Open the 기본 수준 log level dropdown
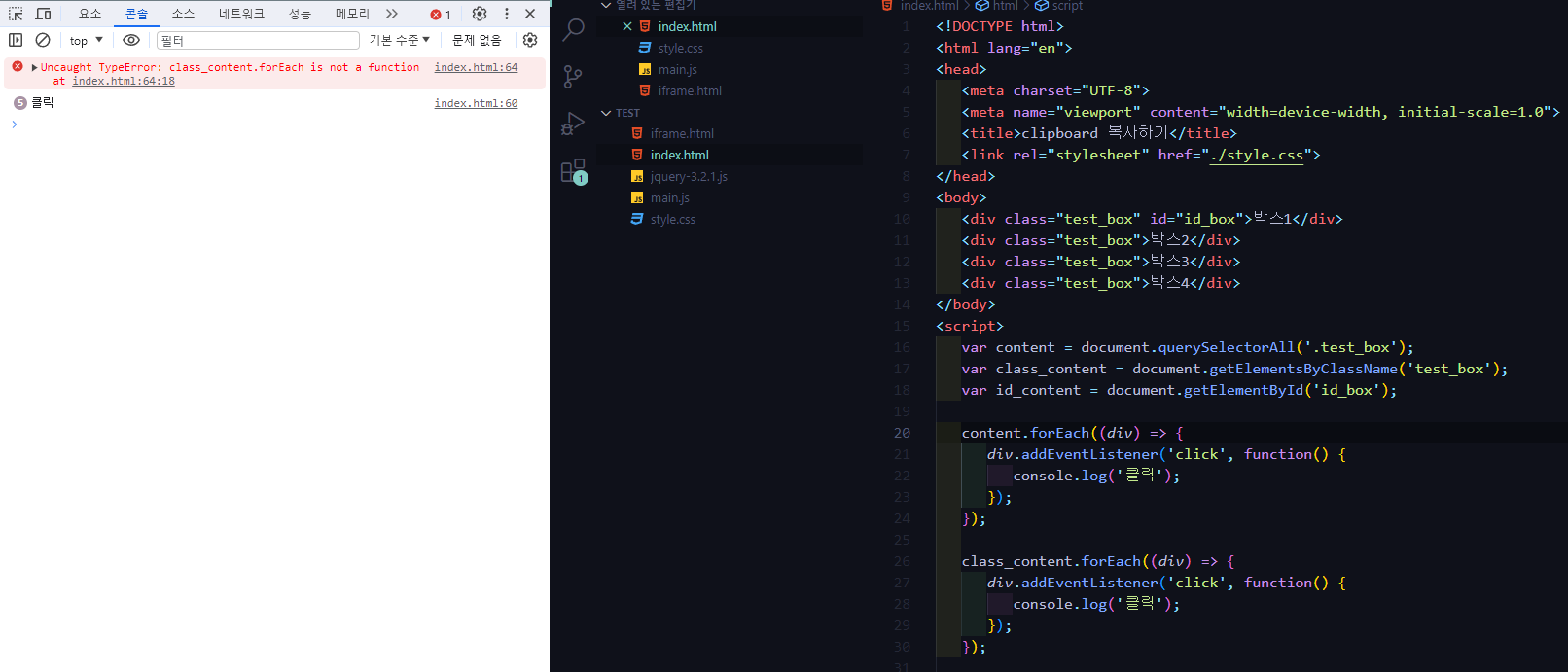The width and height of the screenshot is (1568, 672). pos(399,40)
